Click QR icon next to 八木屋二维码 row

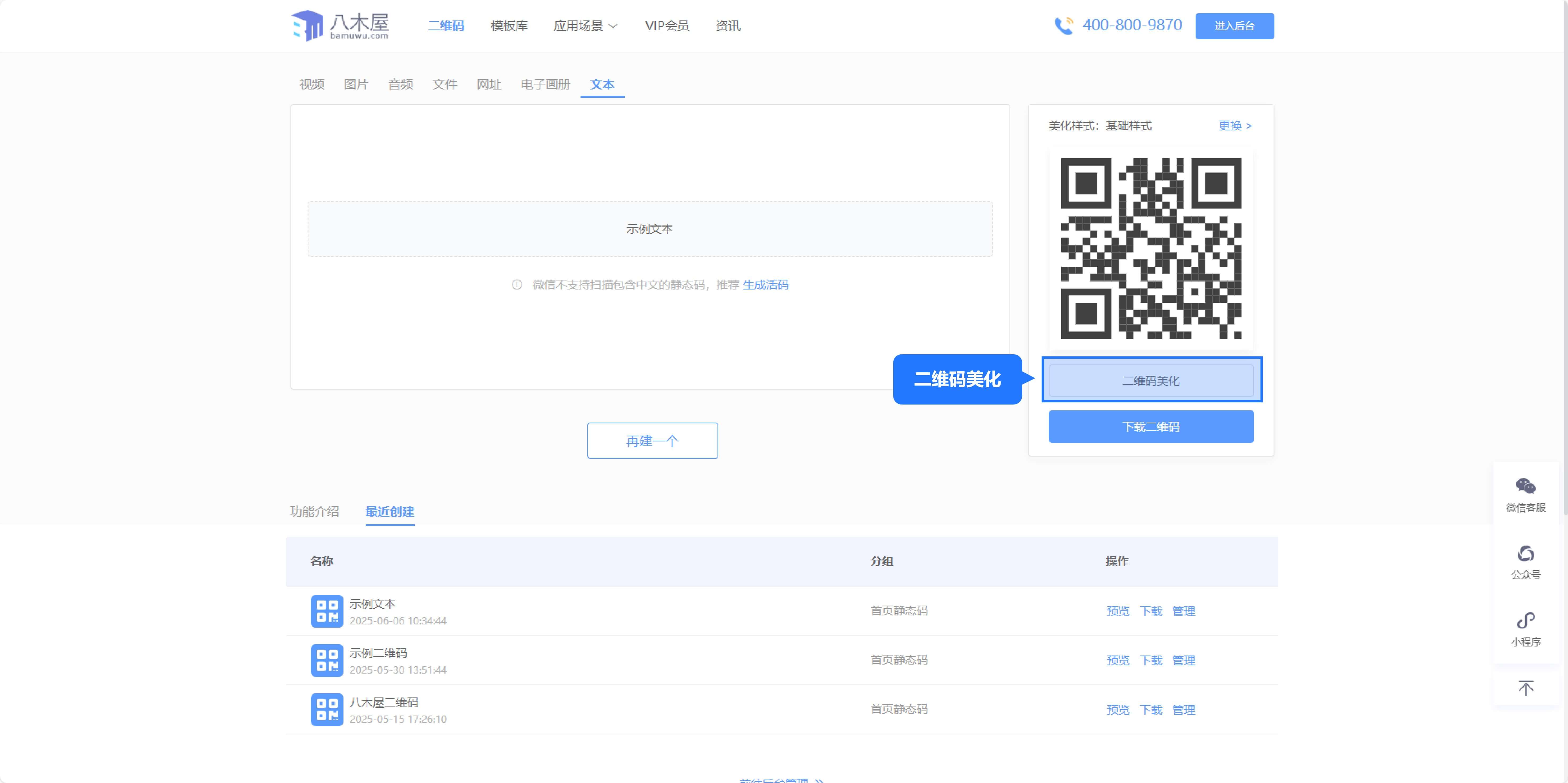327,709
